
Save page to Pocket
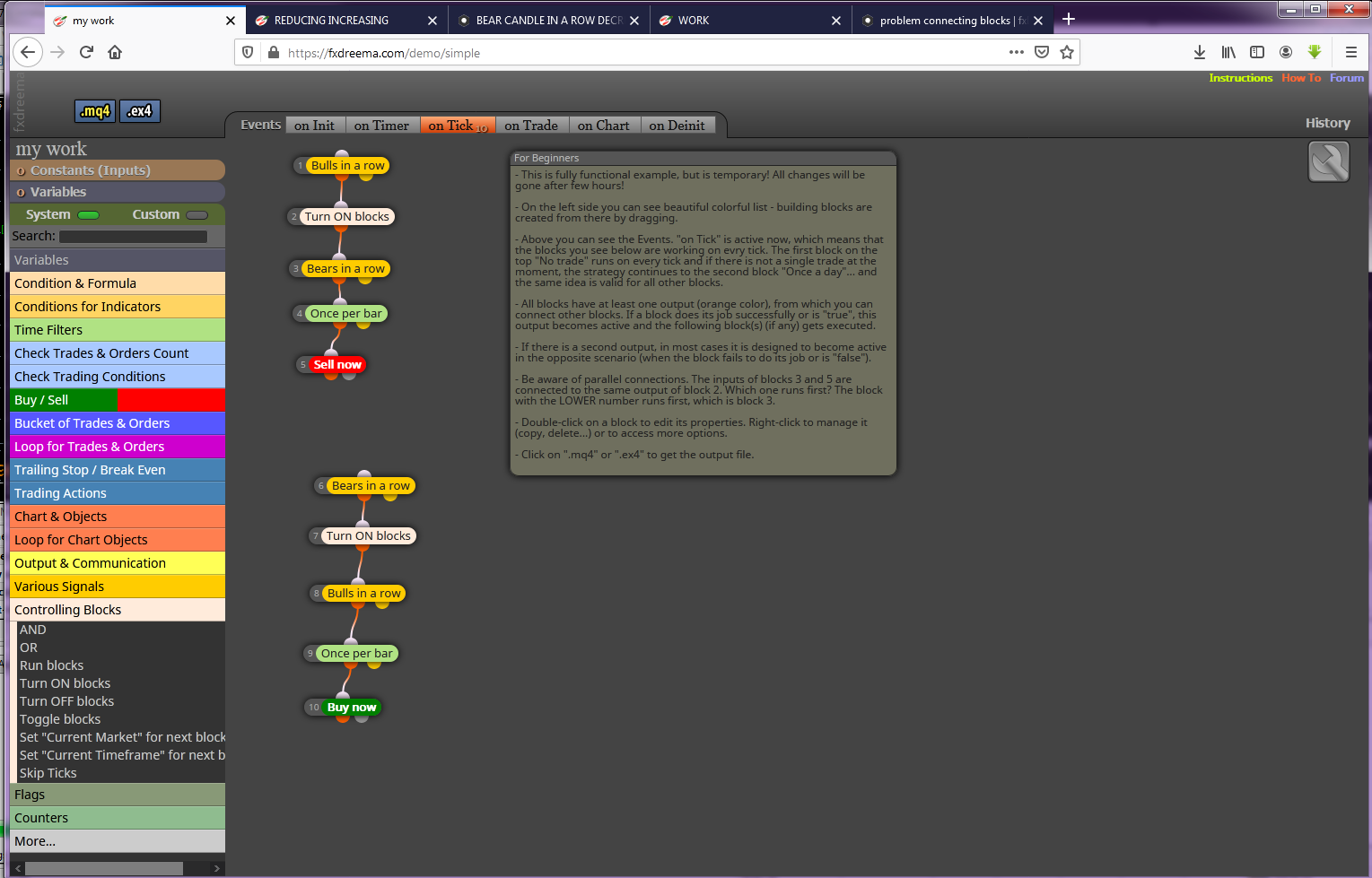tap(1042, 52)
